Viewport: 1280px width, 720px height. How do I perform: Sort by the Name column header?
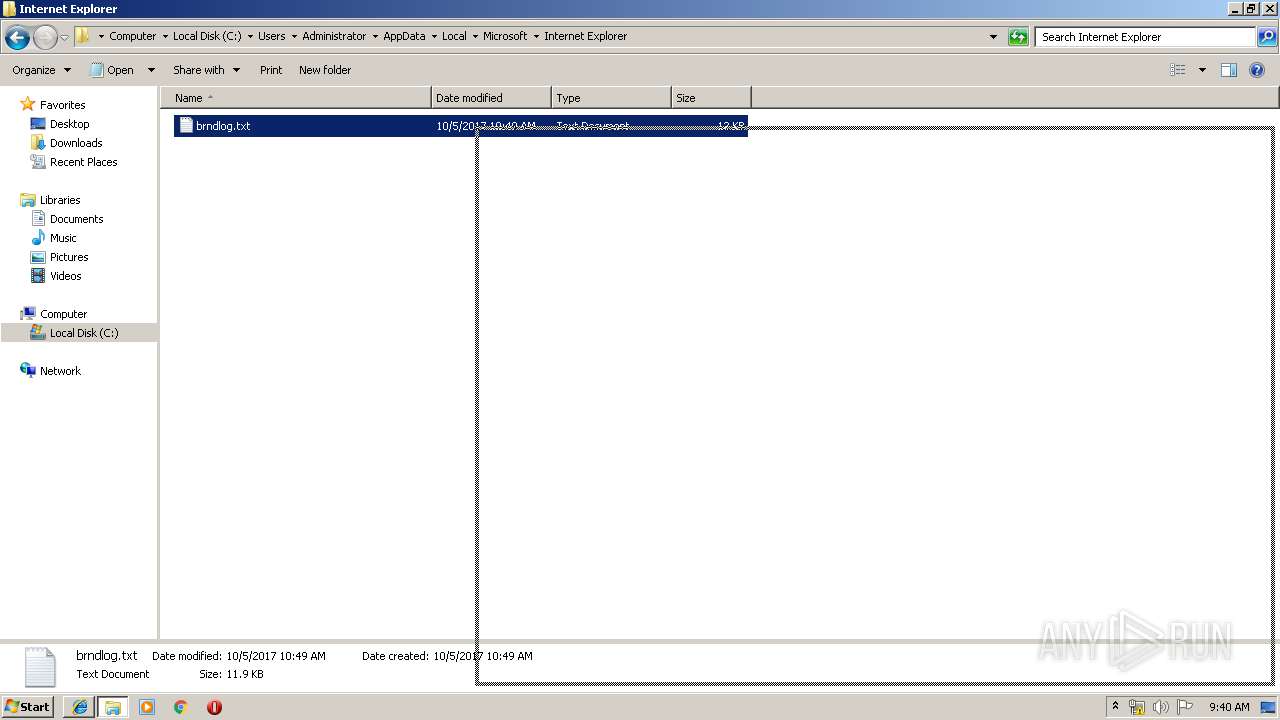pyautogui.click(x=295, y=98)
